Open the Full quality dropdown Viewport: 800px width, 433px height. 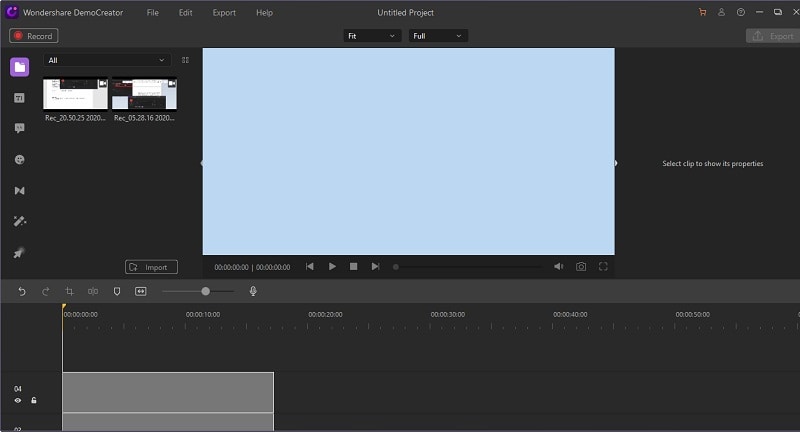pyautogui.click(x=438, y=36)
